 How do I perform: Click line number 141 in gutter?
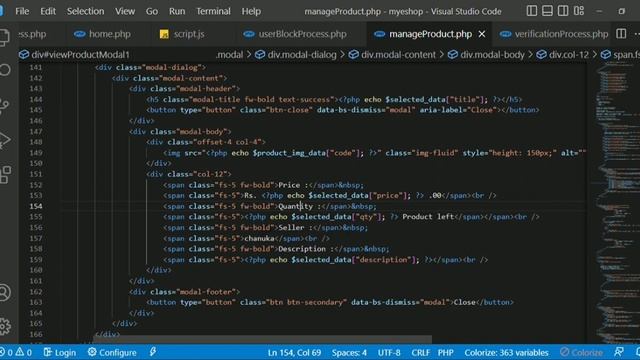(36, 67)
